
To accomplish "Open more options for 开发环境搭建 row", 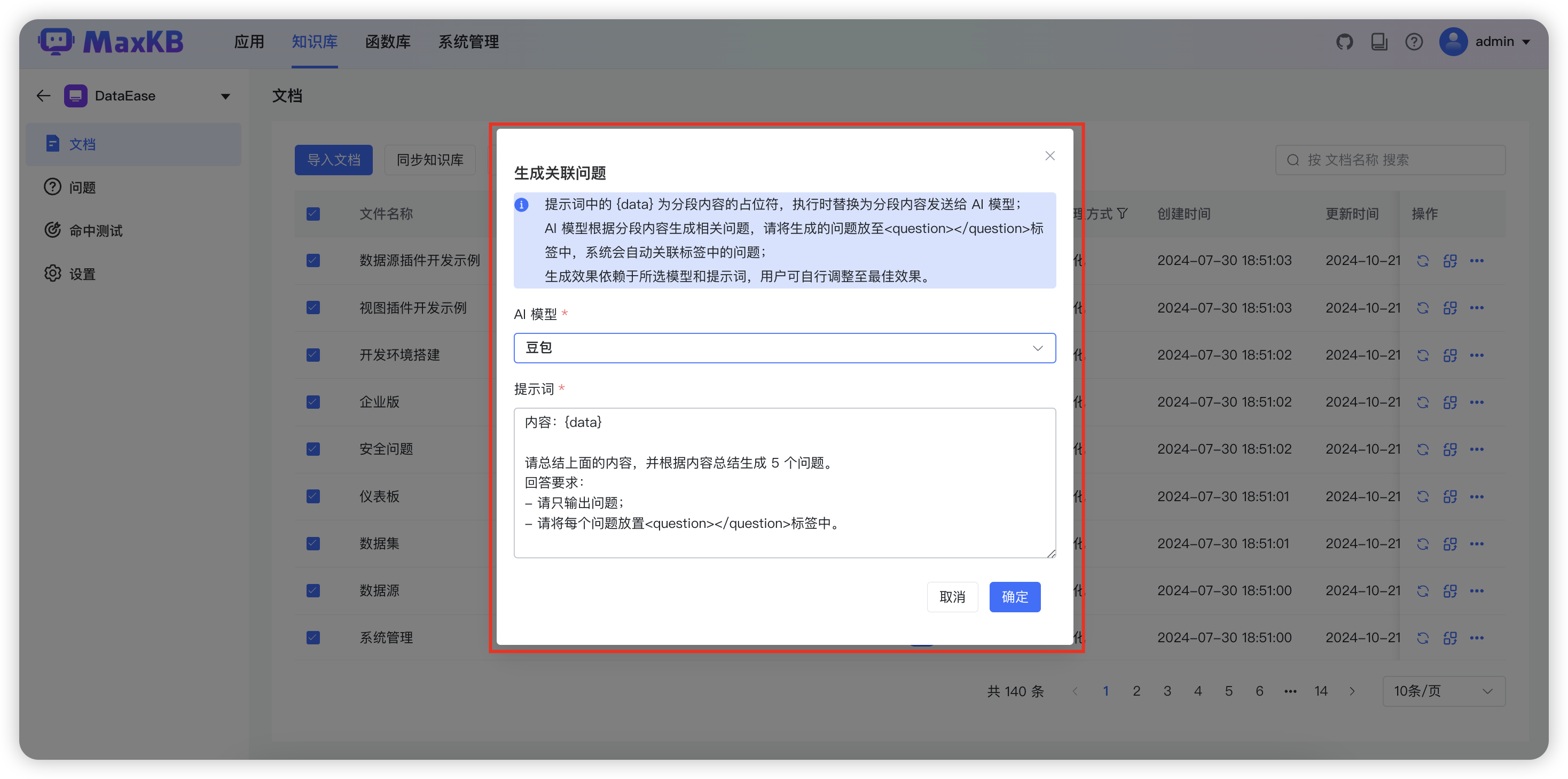I will (1477, 355).
